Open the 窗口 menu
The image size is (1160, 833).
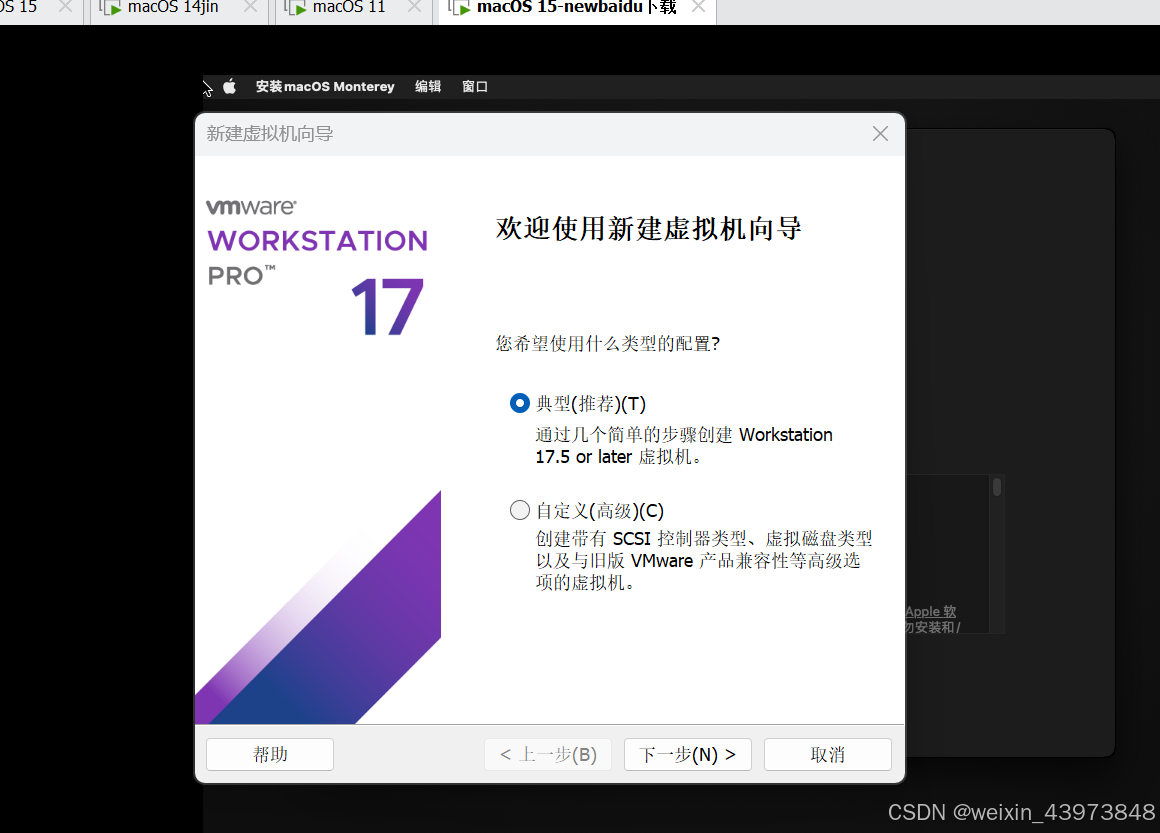point(475,87)
